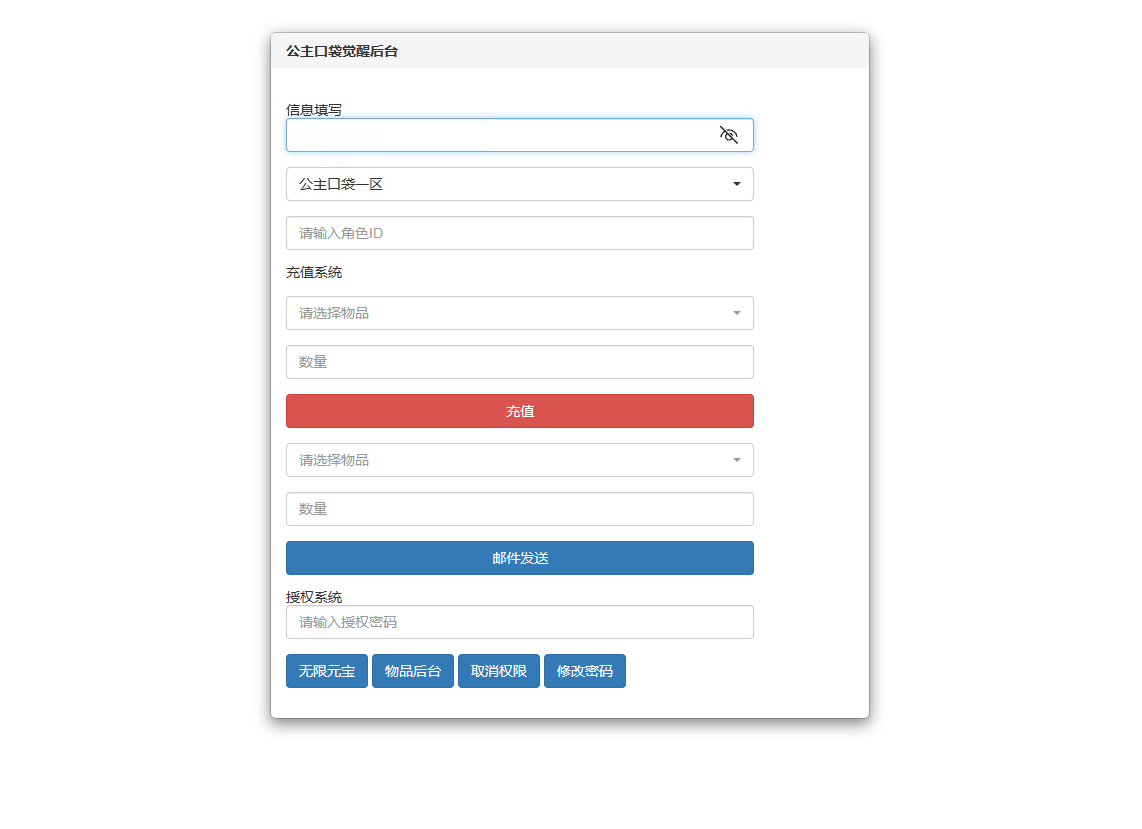Viewport: 1142px width, 829px height.
Task: Click the 数量 field above 邮件发送 button
Action: (x=519, y=509)
